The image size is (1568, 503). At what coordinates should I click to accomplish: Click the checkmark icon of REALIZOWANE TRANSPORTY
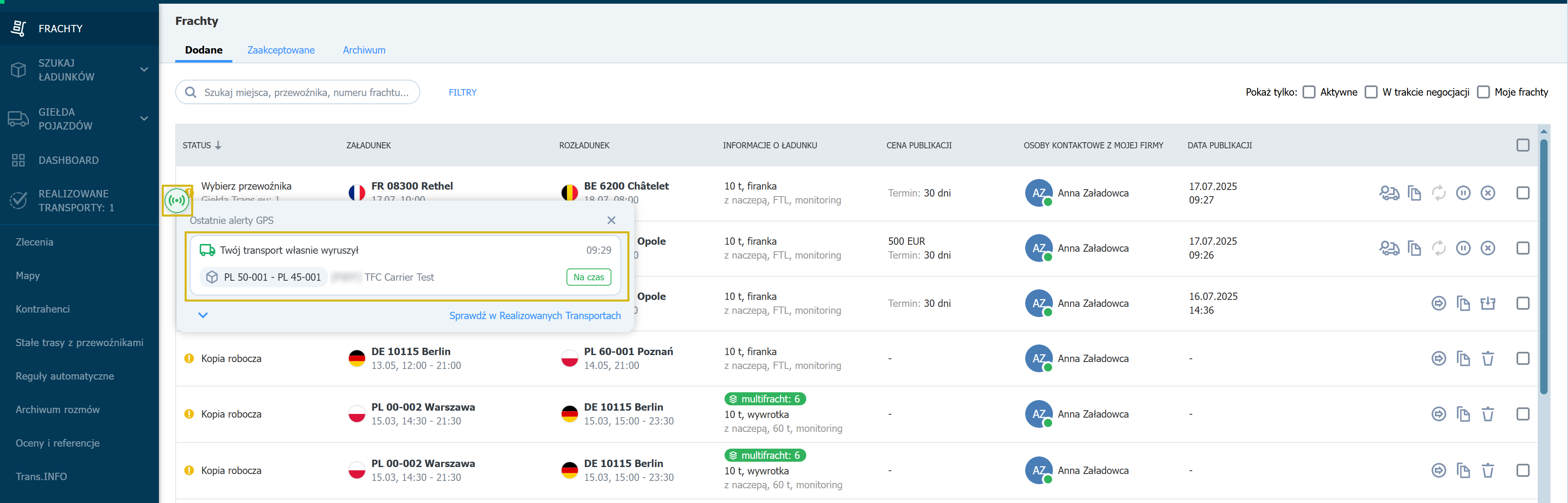(x=19, y=200)
